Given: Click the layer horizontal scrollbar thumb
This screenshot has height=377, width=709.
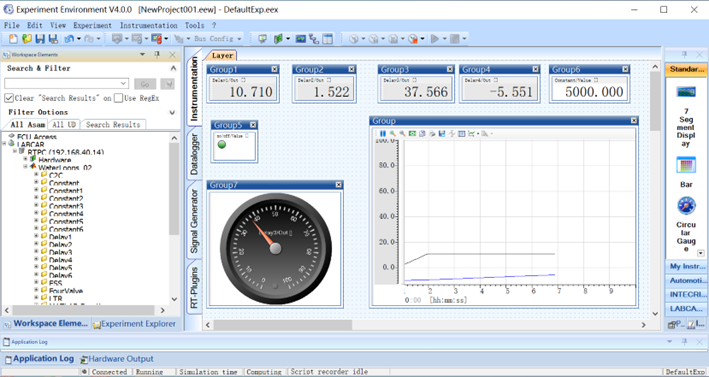Looking at the screenshot, I should click(x=283, y=325).
